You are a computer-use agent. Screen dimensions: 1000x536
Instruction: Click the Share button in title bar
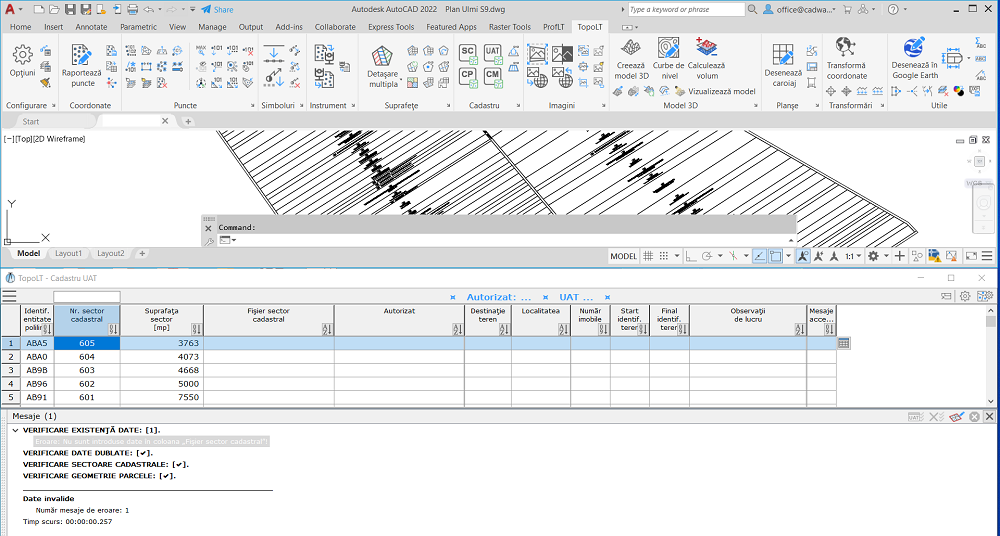click(x=217, y=10)
